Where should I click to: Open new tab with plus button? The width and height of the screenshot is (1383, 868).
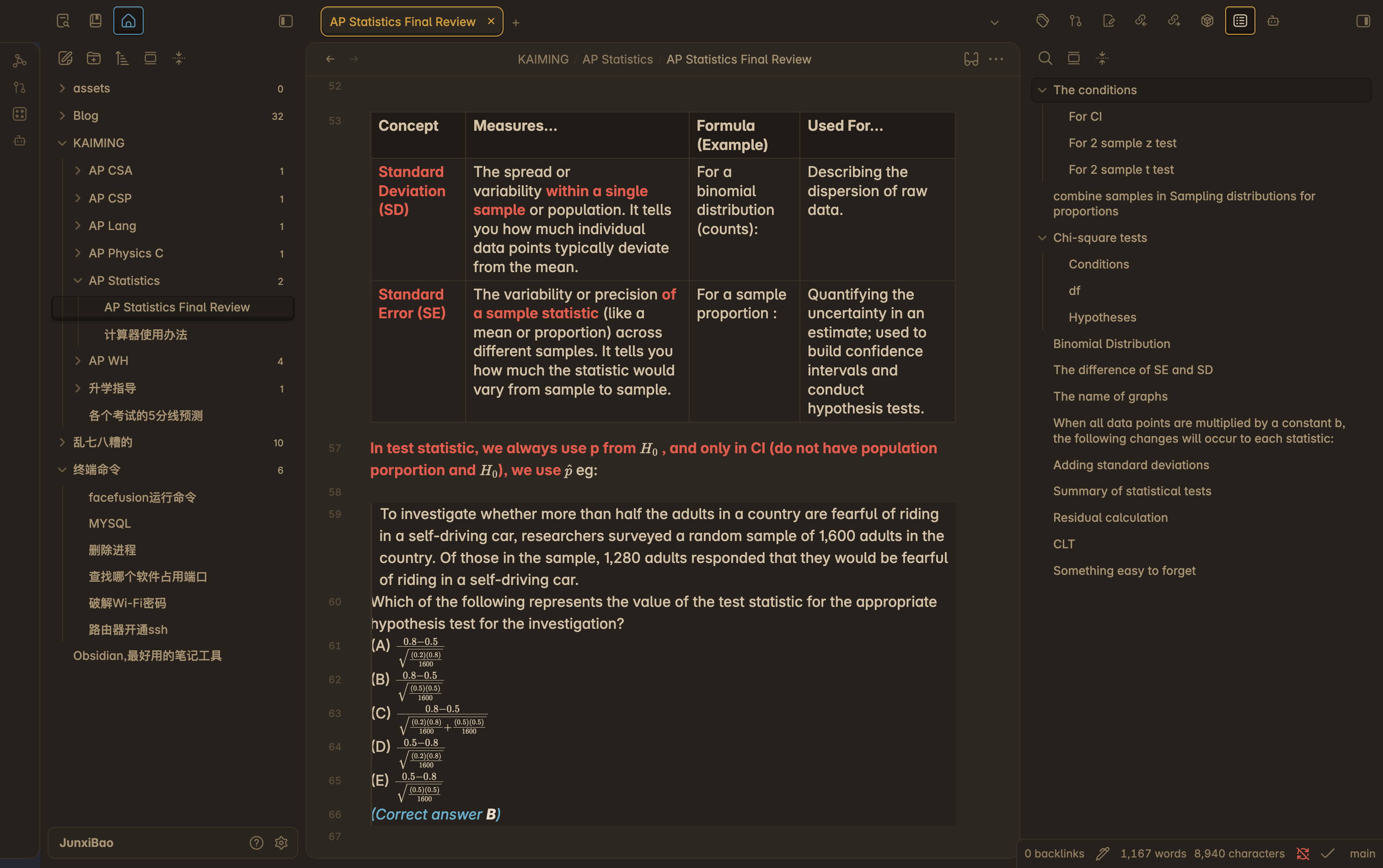pos(515,22)
